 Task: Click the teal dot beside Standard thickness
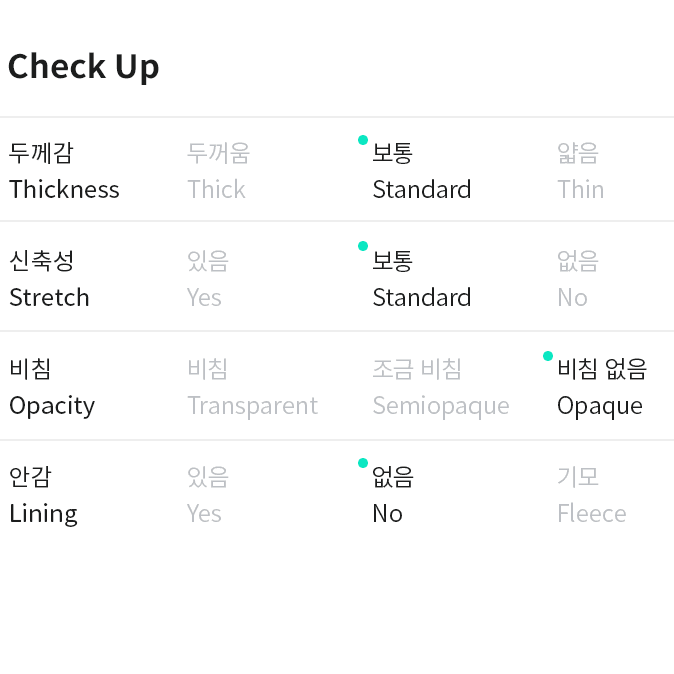[x=363, y=140]
